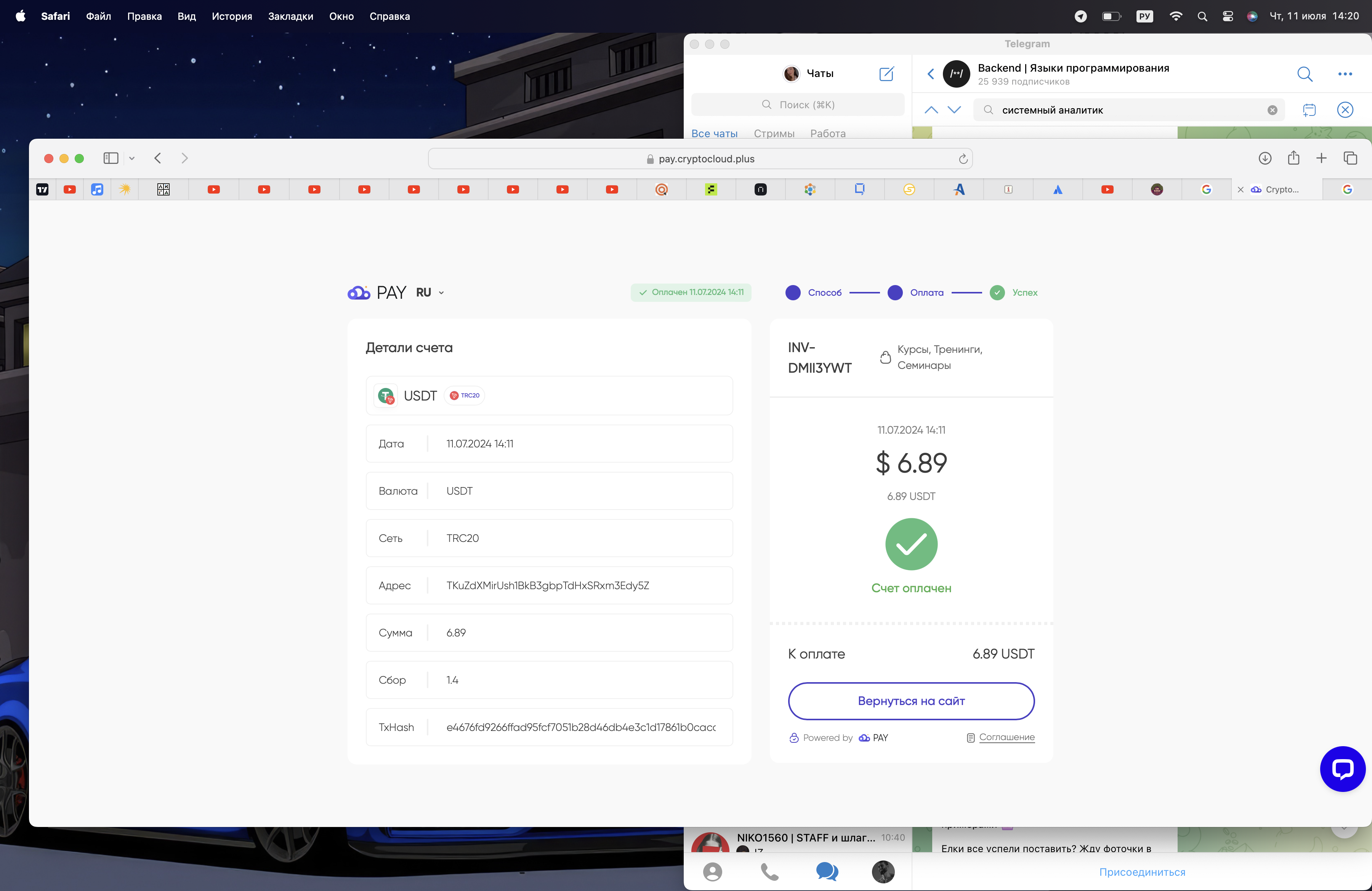This screenshot has width=1372, height=891.
Task: Open the Telegram Calls tab
Action: [x=769, y=872]
